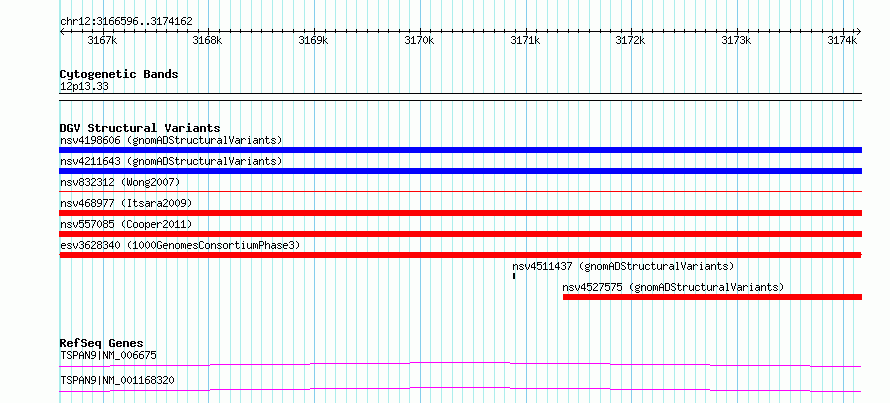
Task: Click the nsv4511437 gnomAD variant label
Action: pyautogui.click(x=623, y=266)
